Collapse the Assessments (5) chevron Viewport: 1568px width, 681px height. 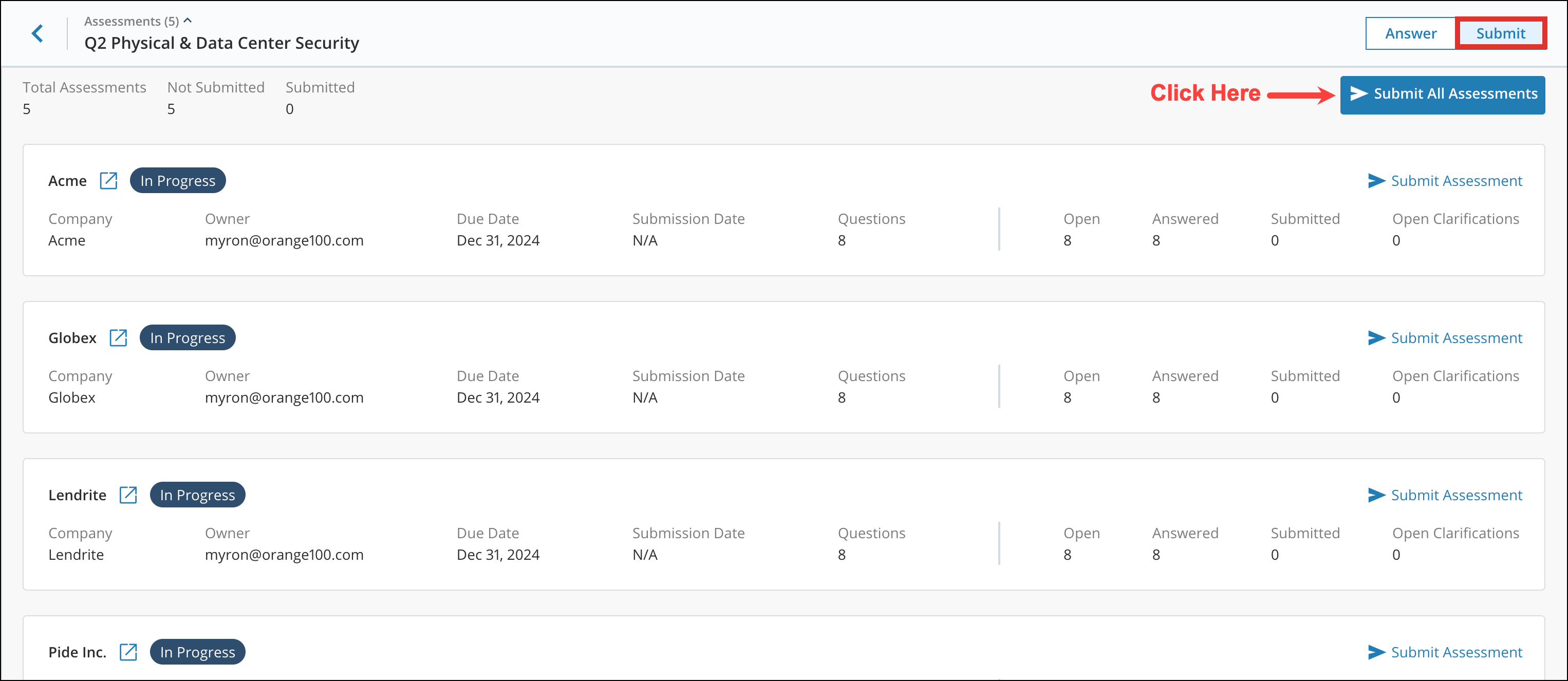click(188, 21)
